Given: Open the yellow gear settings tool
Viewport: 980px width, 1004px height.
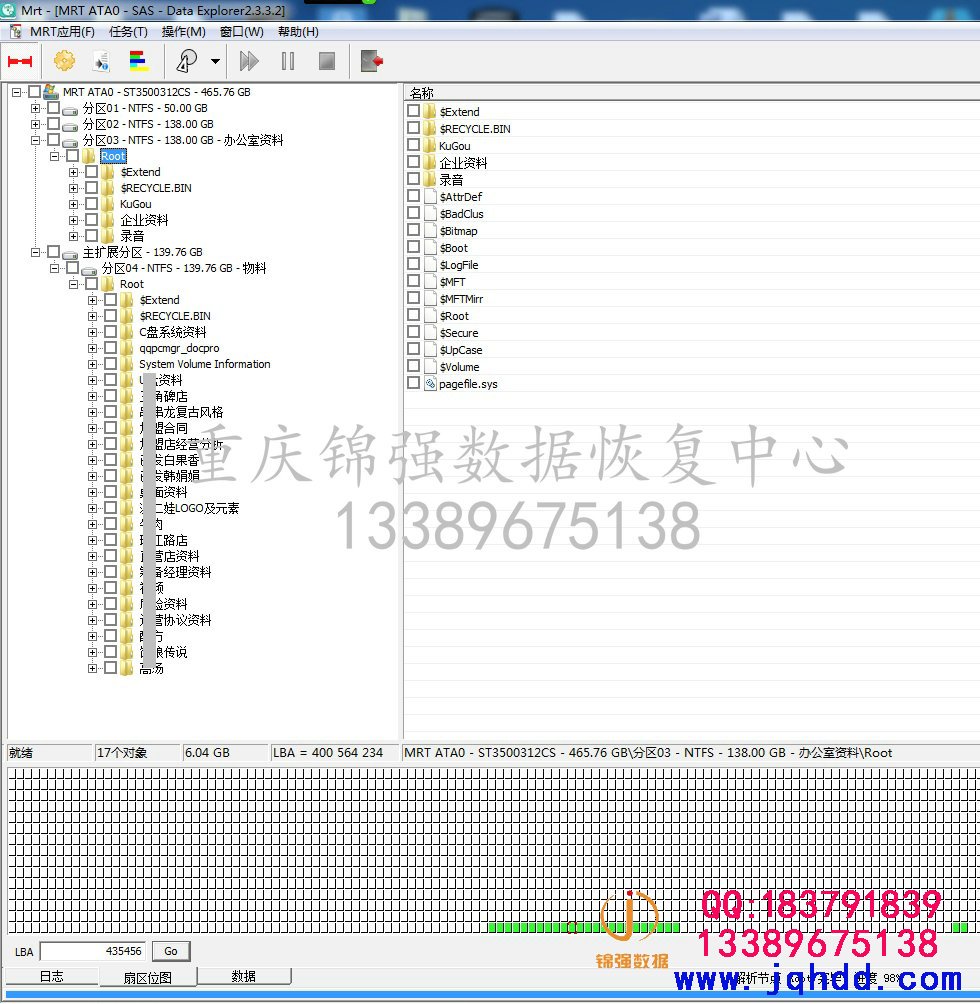Looking at the screenshot, I should (64, 61).
